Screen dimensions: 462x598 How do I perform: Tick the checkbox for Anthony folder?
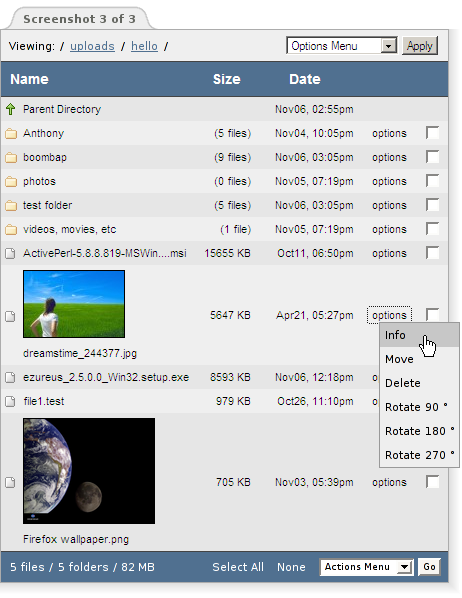[432, 133]
